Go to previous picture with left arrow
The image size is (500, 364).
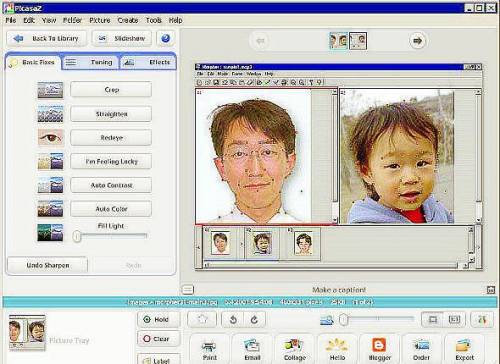point(260,41)
